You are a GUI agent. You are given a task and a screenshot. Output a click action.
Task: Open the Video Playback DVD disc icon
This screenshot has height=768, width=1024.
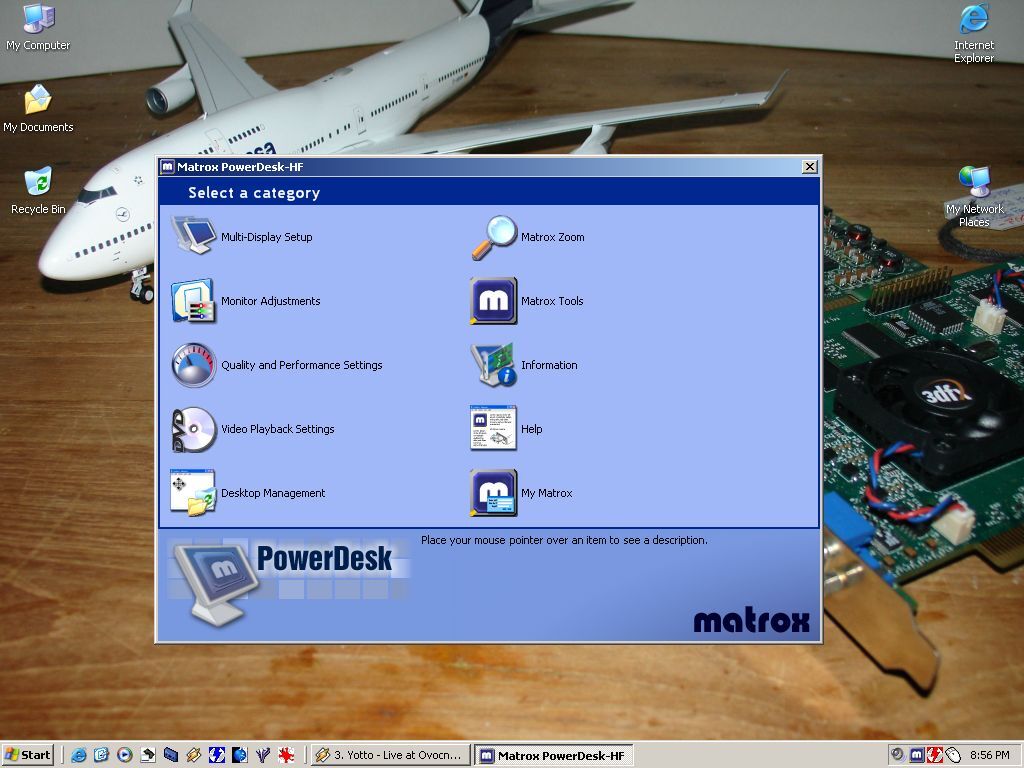click(x=193, y=429)
